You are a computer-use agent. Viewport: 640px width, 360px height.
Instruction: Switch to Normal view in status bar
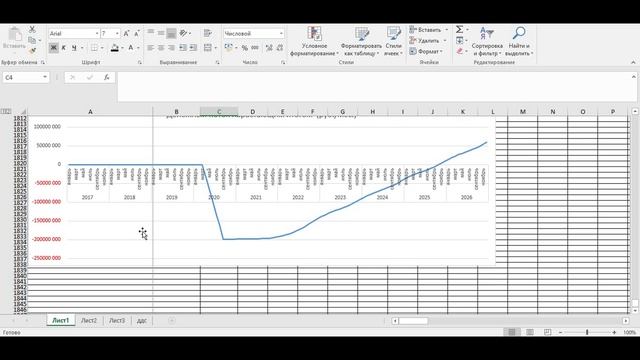pyautogui.click(x=511, y=332)
